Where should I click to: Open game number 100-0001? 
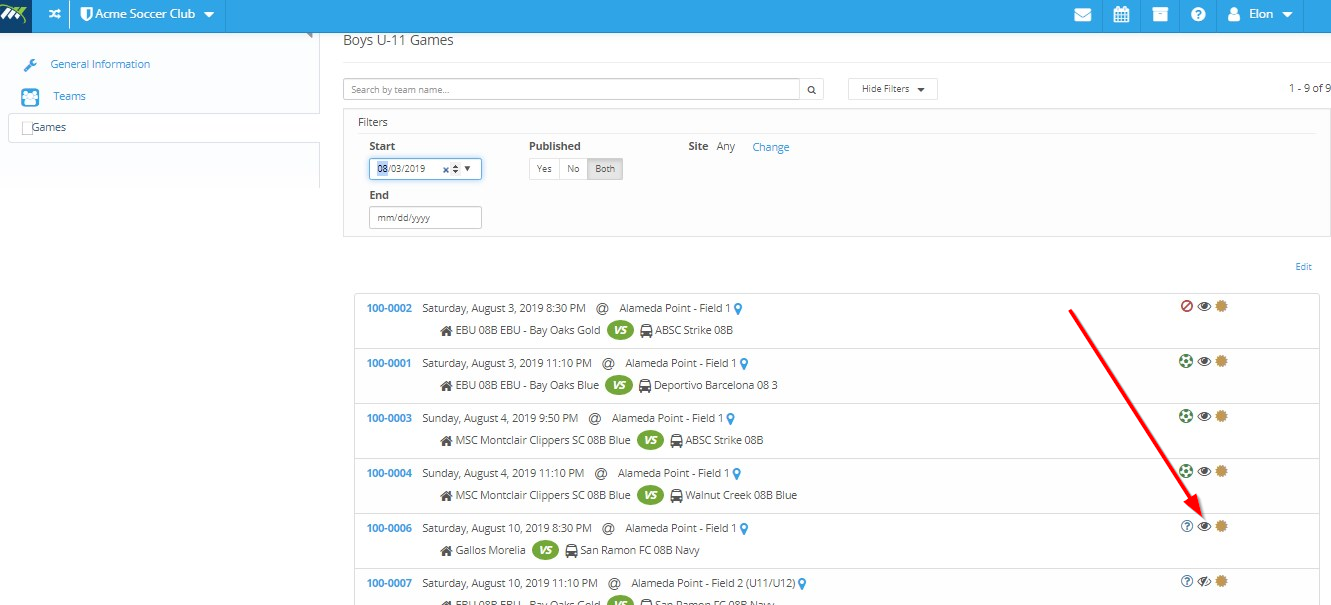point(389,363)
